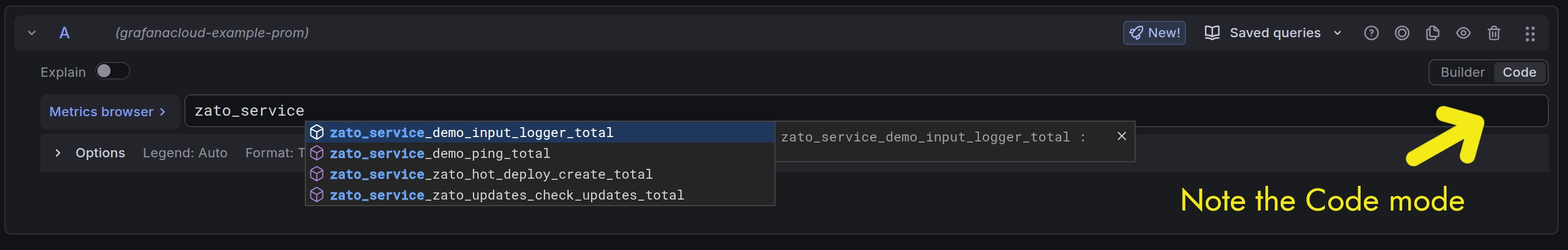Expand the Options section

[58, 153]
